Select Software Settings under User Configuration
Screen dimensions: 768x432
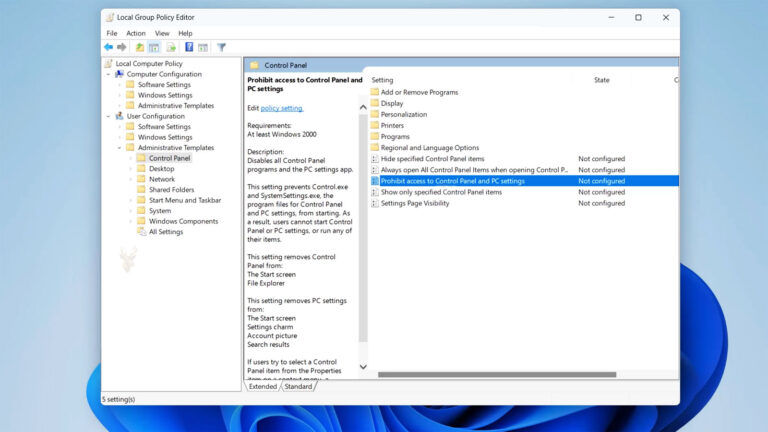(164, 127)
